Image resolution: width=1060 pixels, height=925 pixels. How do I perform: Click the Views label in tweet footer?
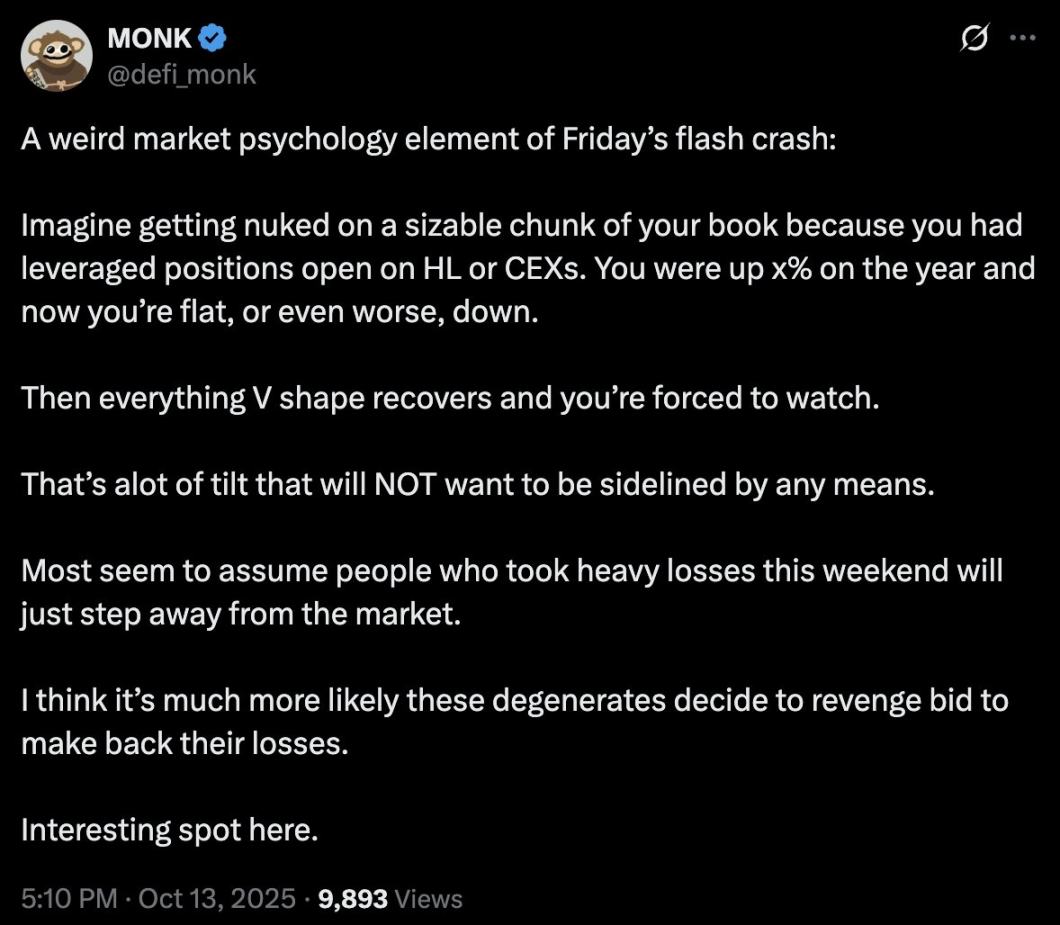point(429,898)
